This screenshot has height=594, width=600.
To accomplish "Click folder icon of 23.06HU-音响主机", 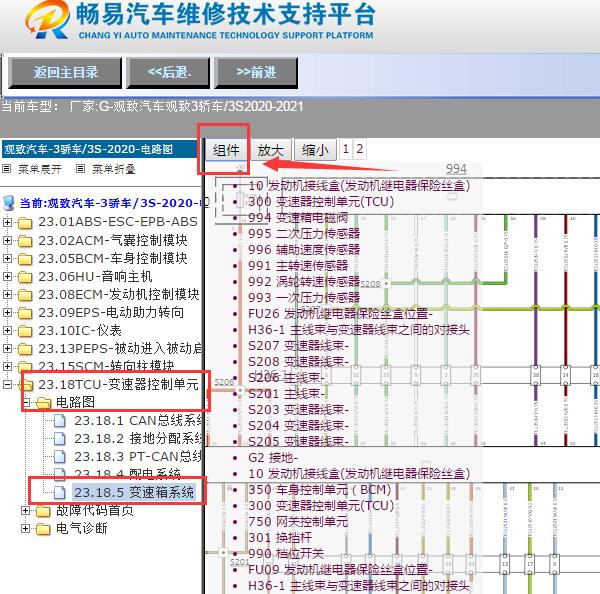I will click(25, 276).
